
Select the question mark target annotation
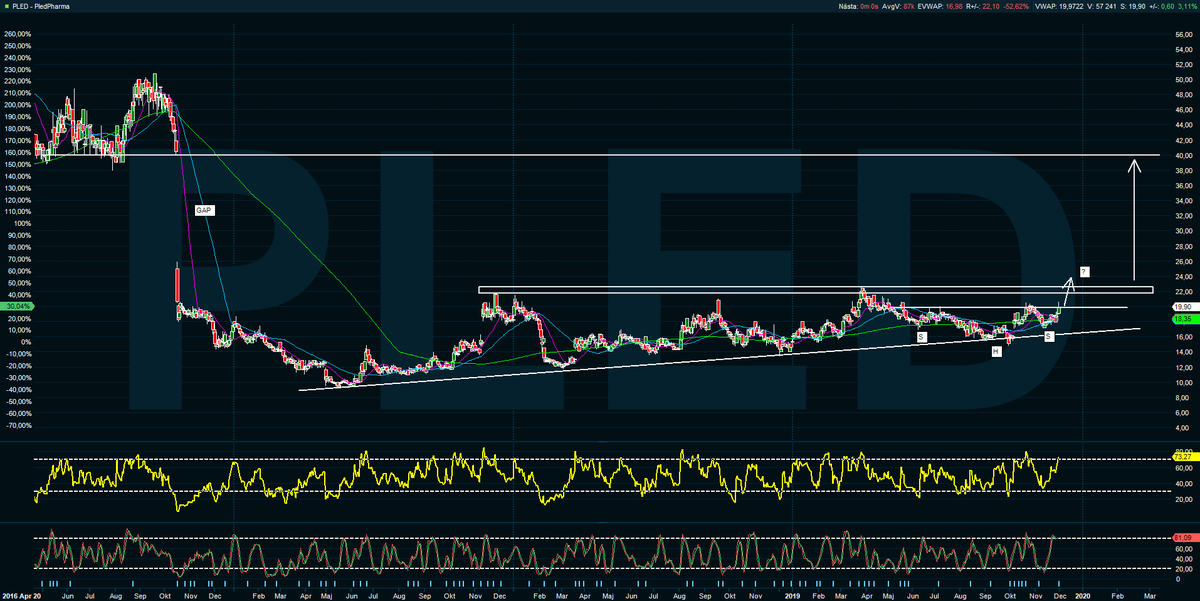point(1084,271)
